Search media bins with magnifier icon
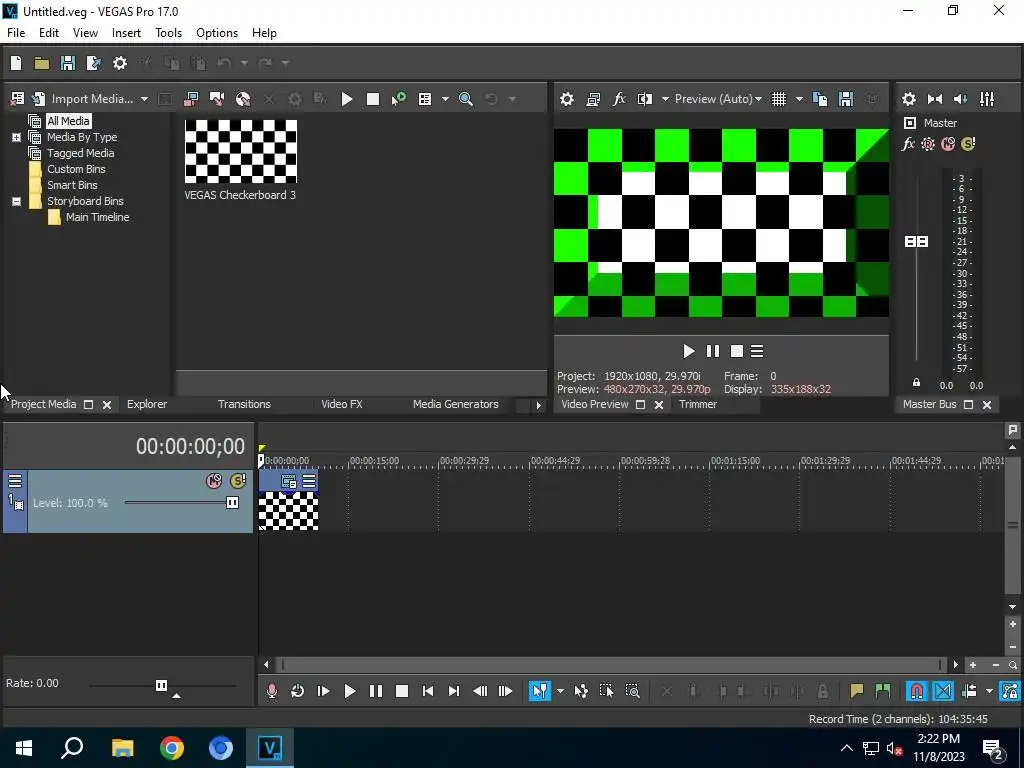The height and width of the screenshot is (768, 1024). (x=466, y=99)
